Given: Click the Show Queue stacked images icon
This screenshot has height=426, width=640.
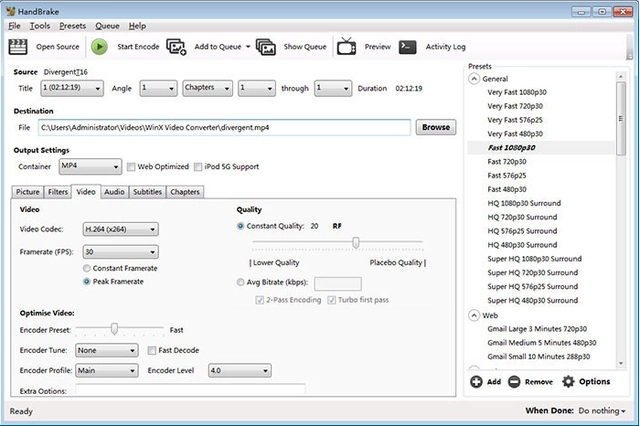Looking at the screenshot, I should 266,47.
